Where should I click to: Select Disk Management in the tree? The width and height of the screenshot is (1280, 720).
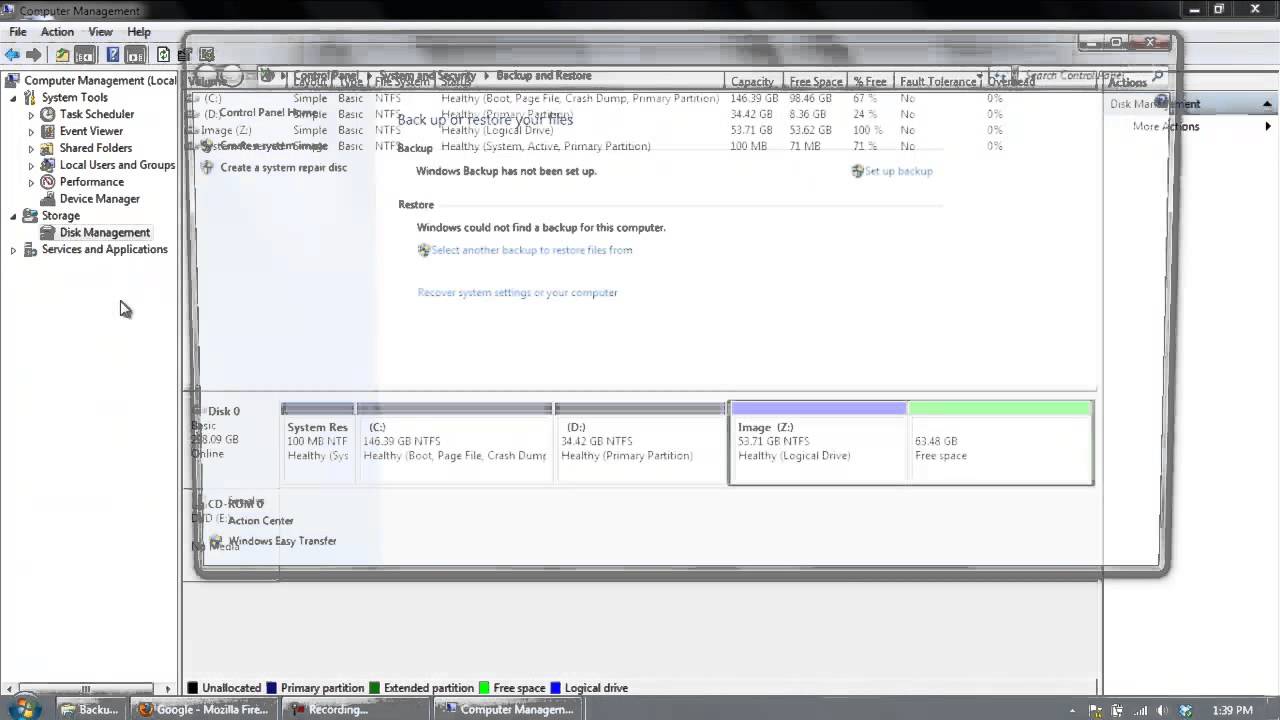click(x=104, y=233)
